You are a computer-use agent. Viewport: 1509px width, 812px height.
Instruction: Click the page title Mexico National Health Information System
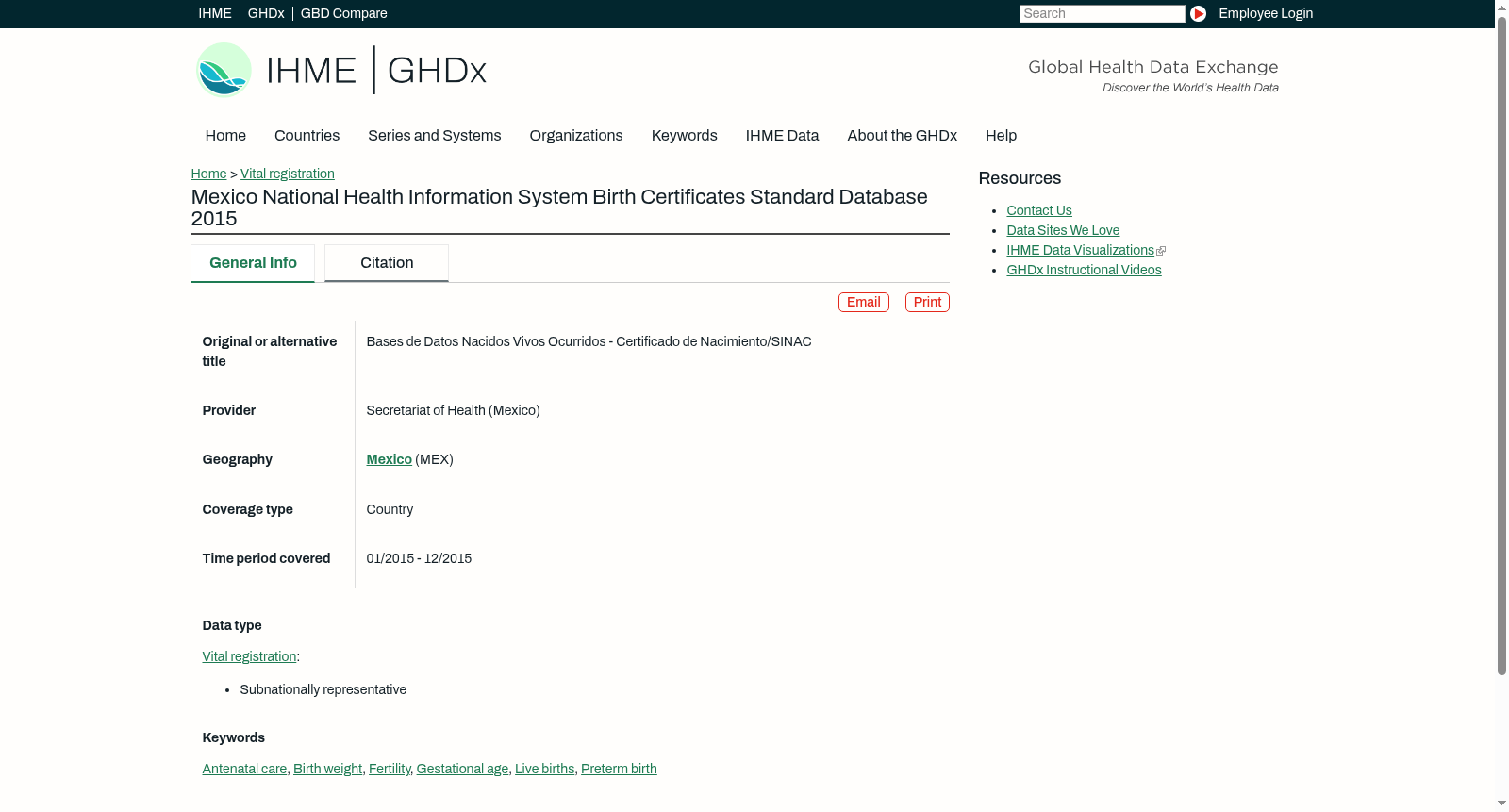(x=559, y=207)
